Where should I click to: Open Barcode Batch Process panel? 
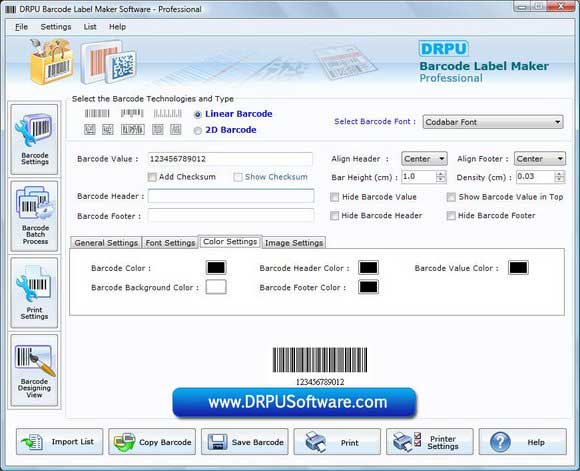click(34, 216)
